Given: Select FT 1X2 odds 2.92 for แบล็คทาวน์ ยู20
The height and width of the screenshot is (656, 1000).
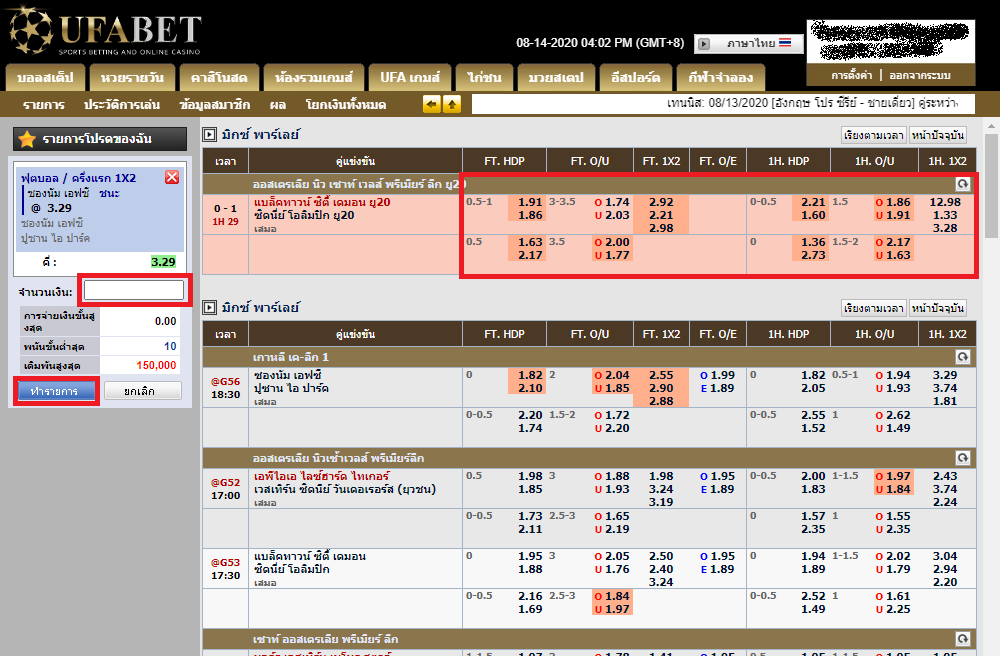Looking at the screenshot, I should (661, 202).
